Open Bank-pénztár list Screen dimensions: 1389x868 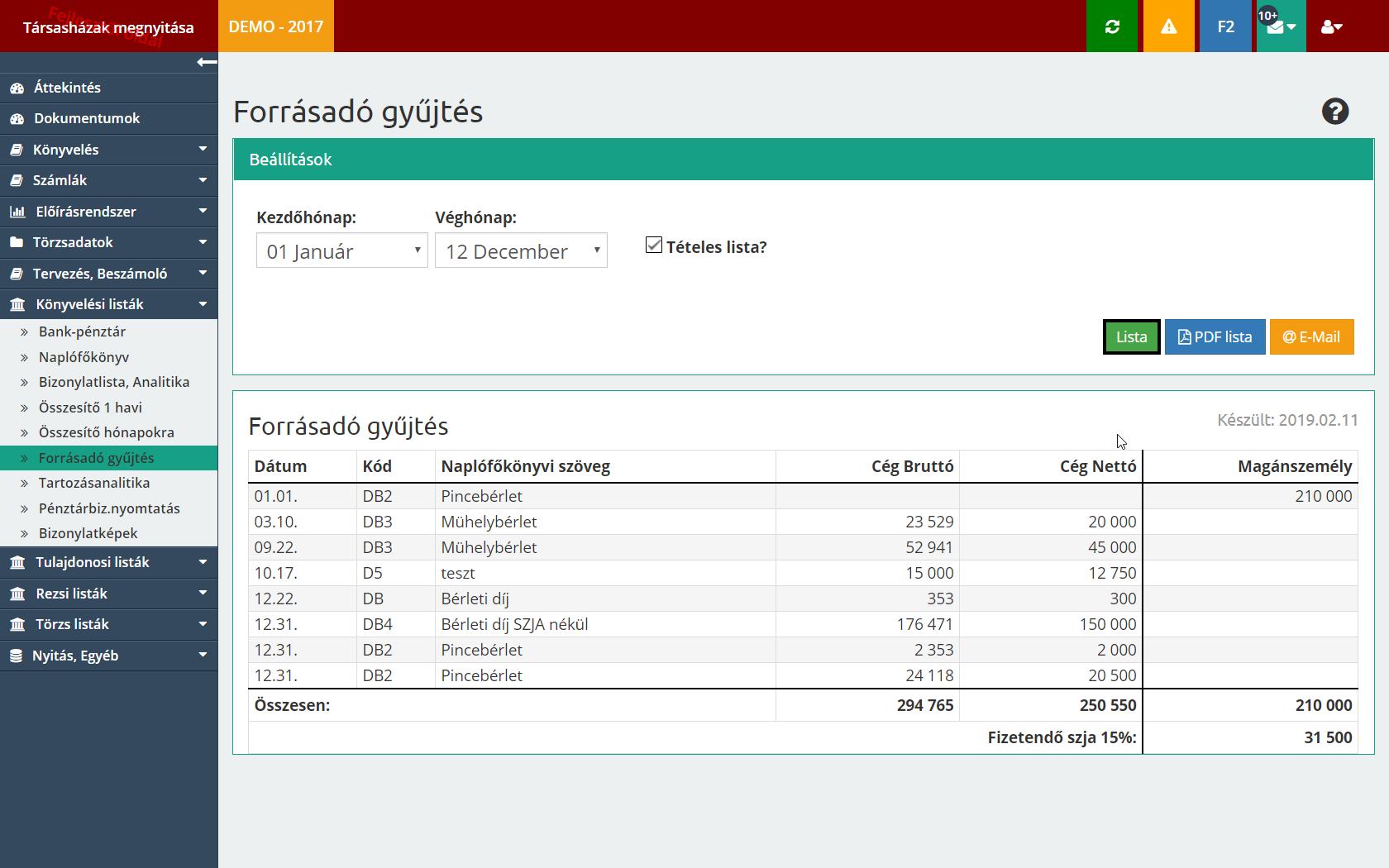tap(82, 331)
